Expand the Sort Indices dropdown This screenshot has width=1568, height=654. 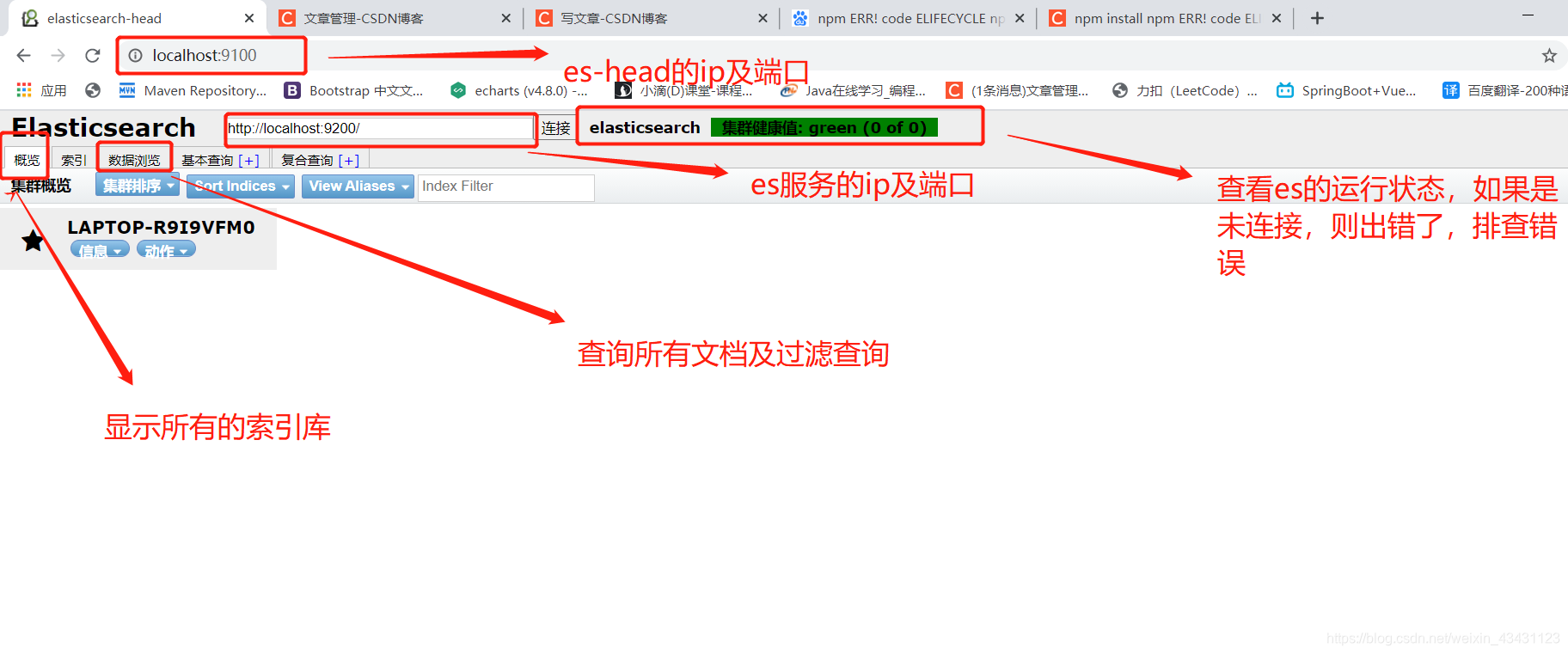coord(241,186)
